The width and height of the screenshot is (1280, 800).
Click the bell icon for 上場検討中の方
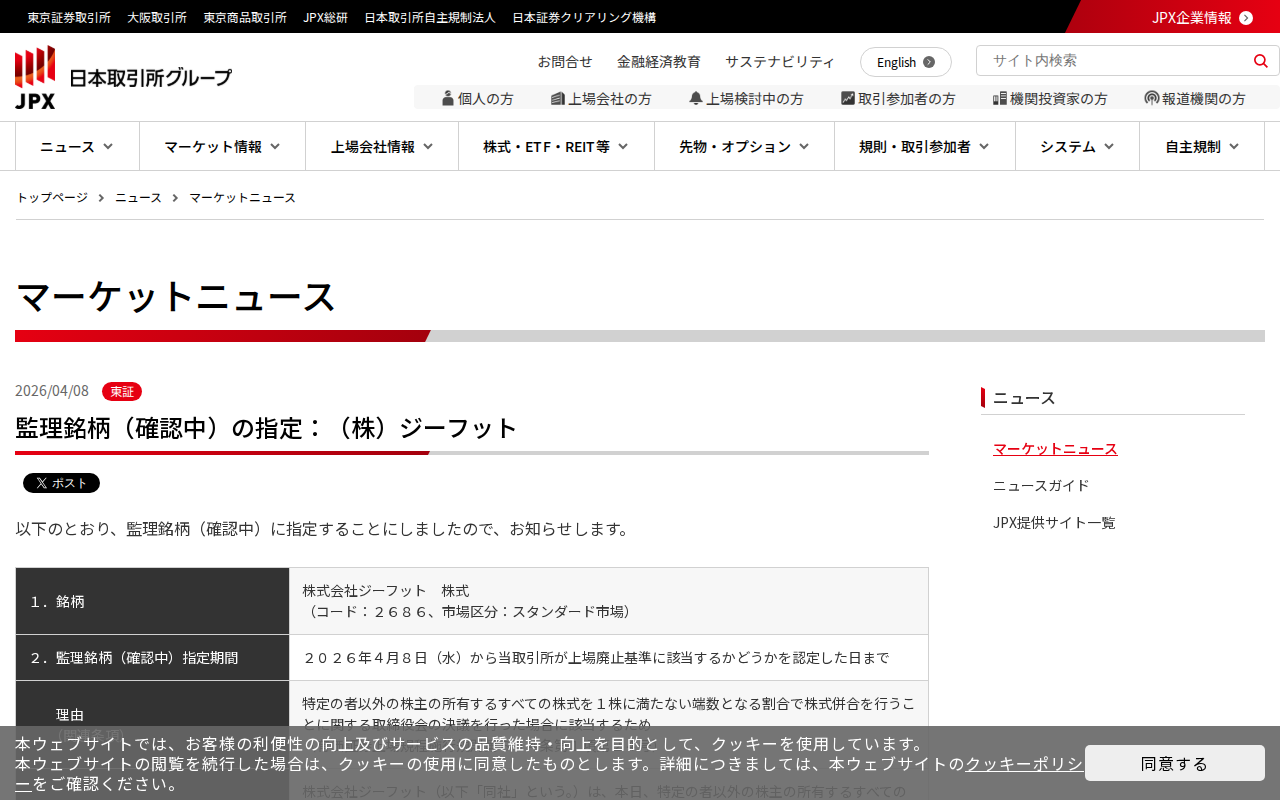696,98
